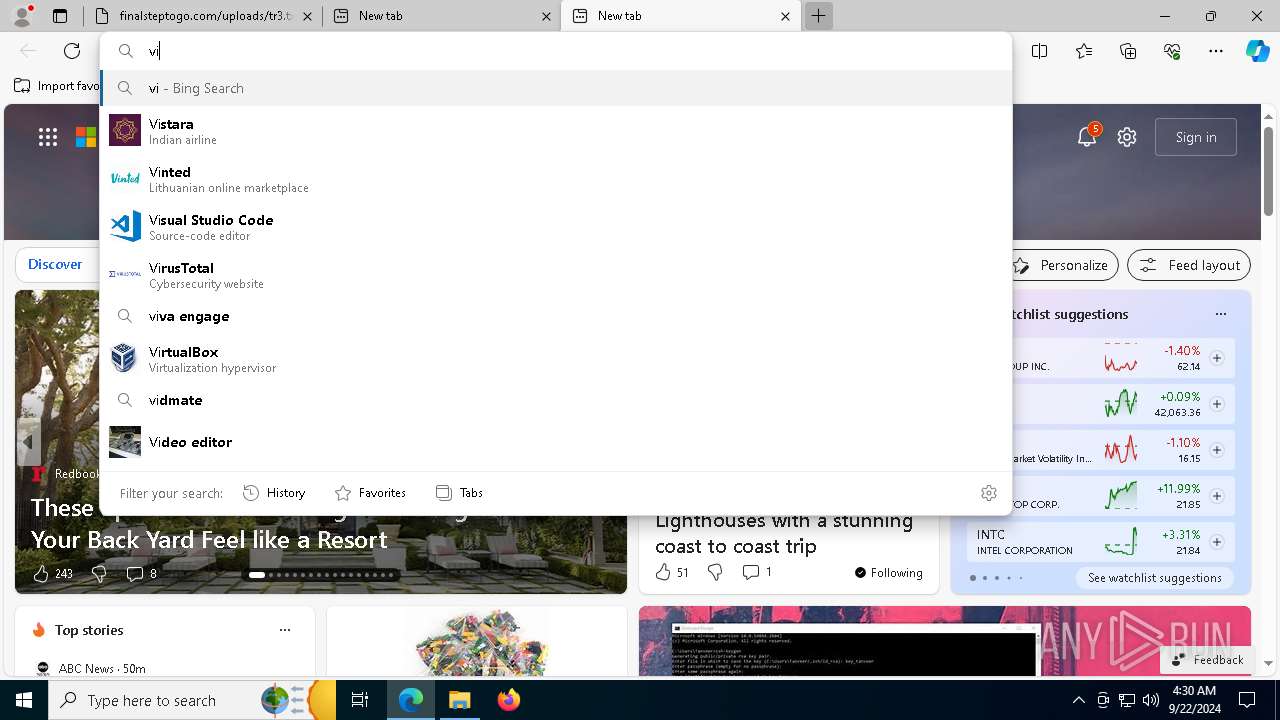Viewport: 1280px width, 720px height.
Task: Close the active New tab
Action: pos(785,16)
